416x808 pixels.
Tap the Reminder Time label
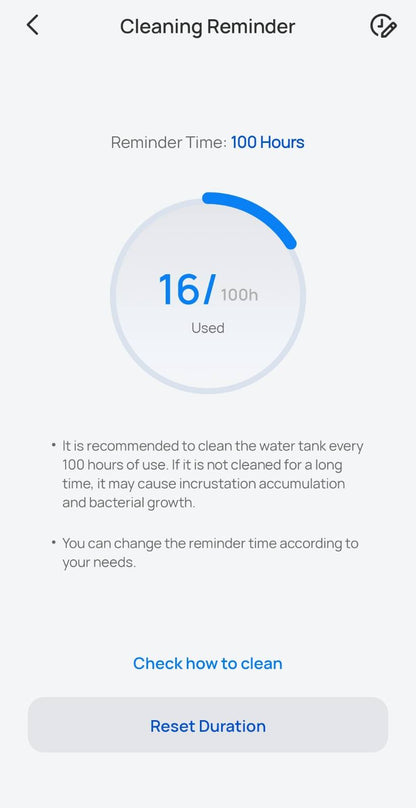click(x=169, y=142)
